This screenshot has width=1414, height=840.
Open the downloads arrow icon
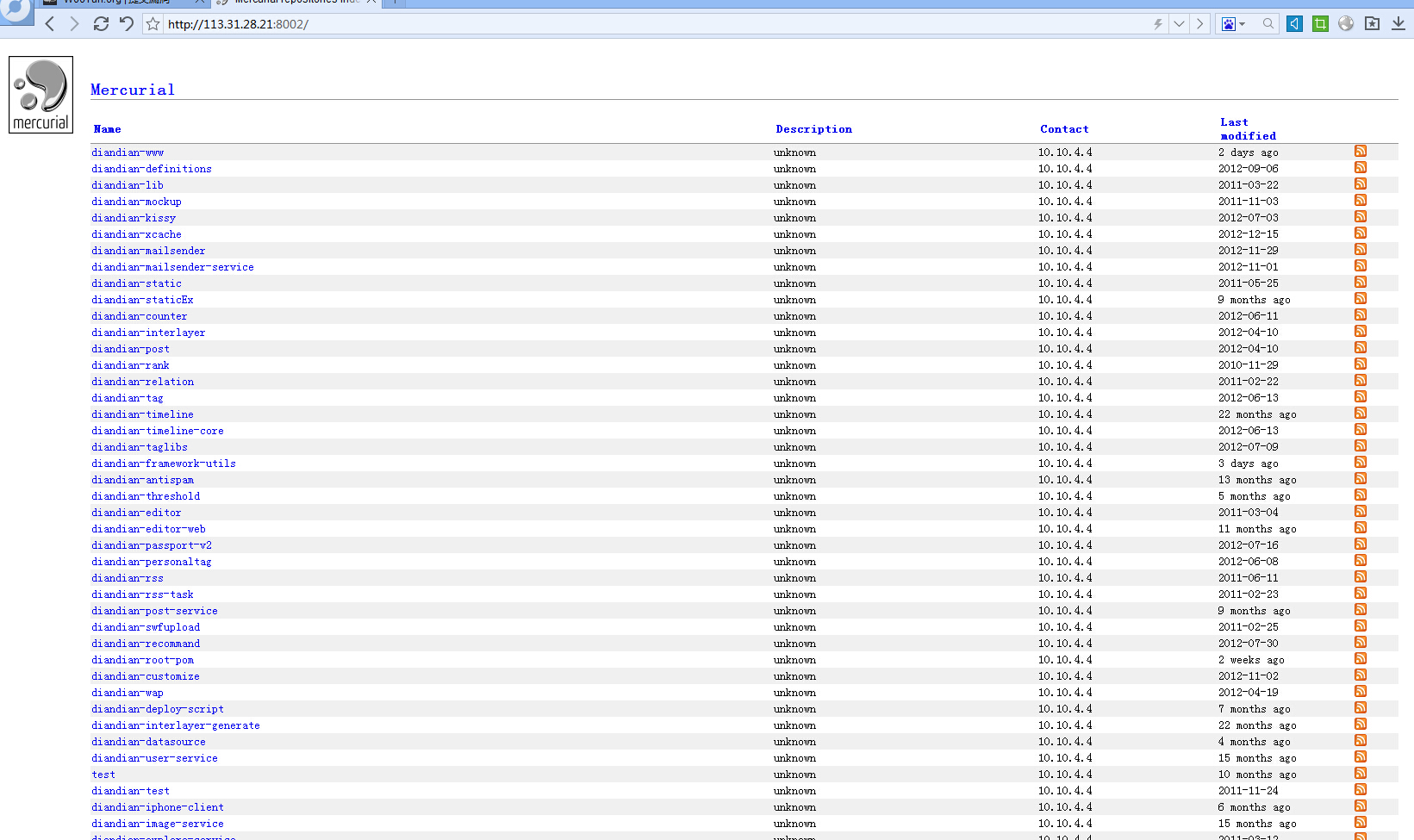pyautogui.click(x=1398, y=24)
